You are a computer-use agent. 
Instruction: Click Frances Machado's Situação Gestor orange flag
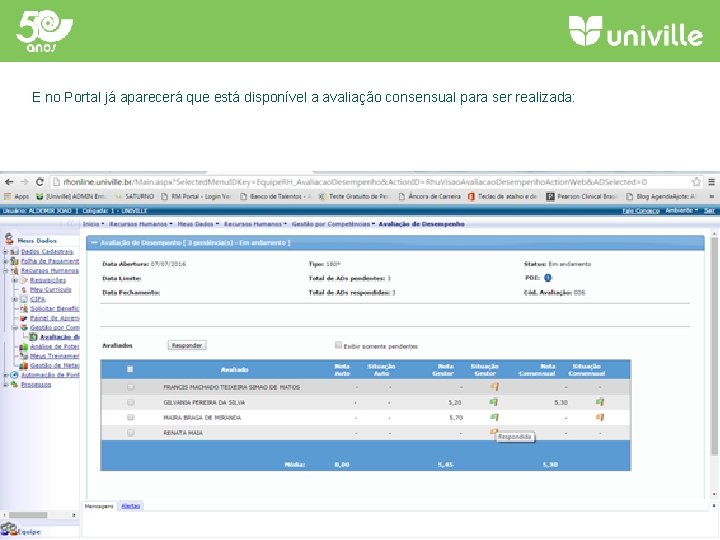tap(494, 387)
